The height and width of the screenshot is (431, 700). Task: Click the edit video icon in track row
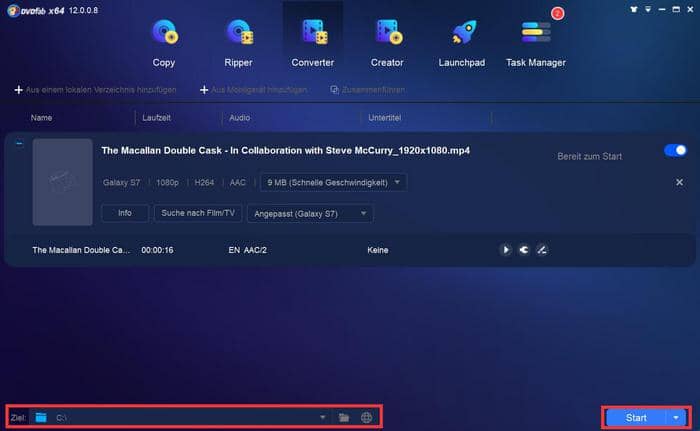click(x=542, y=250)
